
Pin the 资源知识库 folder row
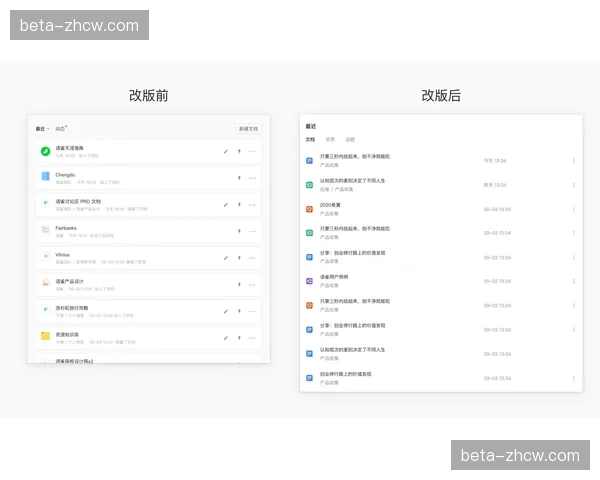coord(239,338)
